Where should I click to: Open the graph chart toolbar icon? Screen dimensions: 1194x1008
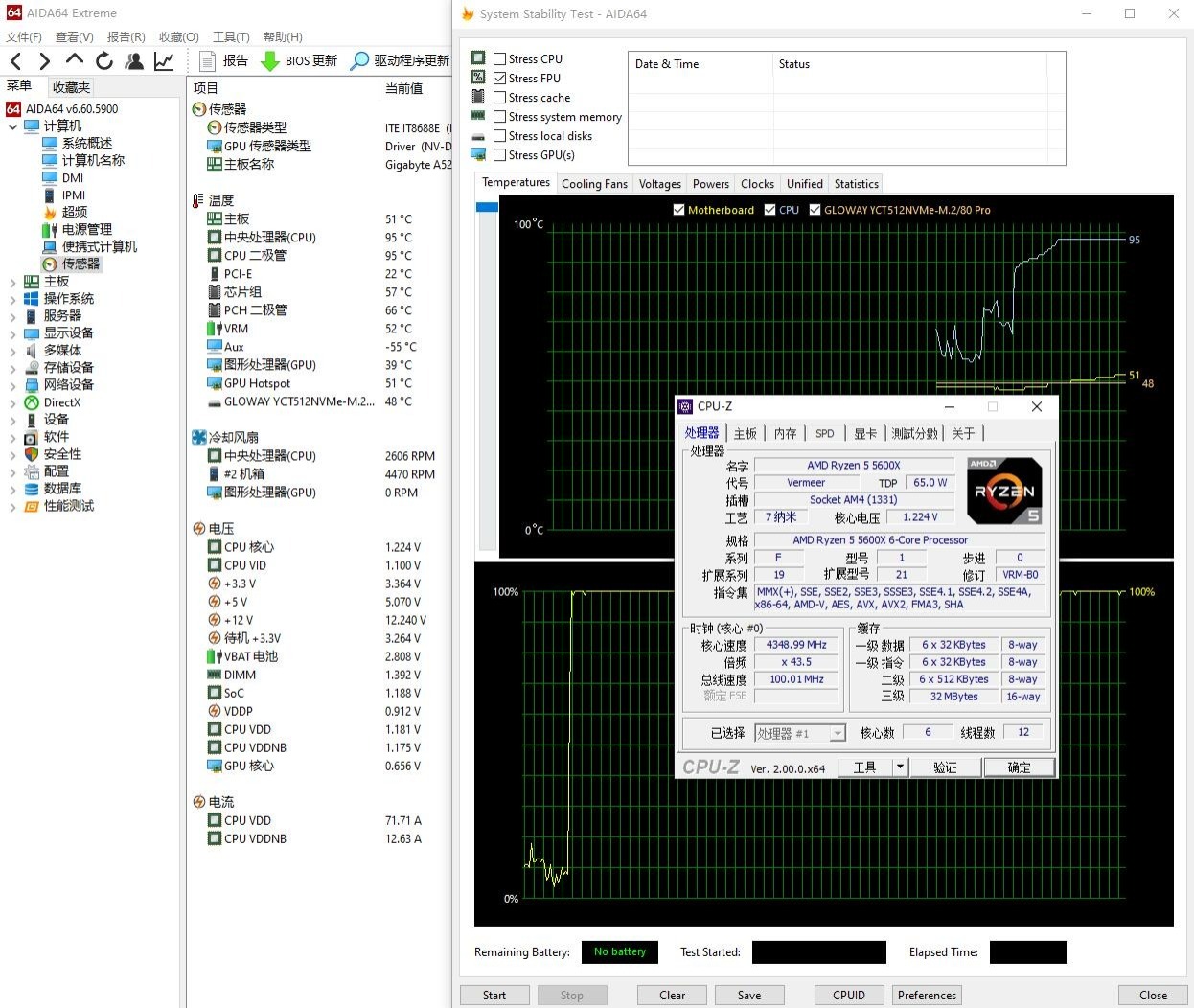pyautogui.click(x=164, y=61)
